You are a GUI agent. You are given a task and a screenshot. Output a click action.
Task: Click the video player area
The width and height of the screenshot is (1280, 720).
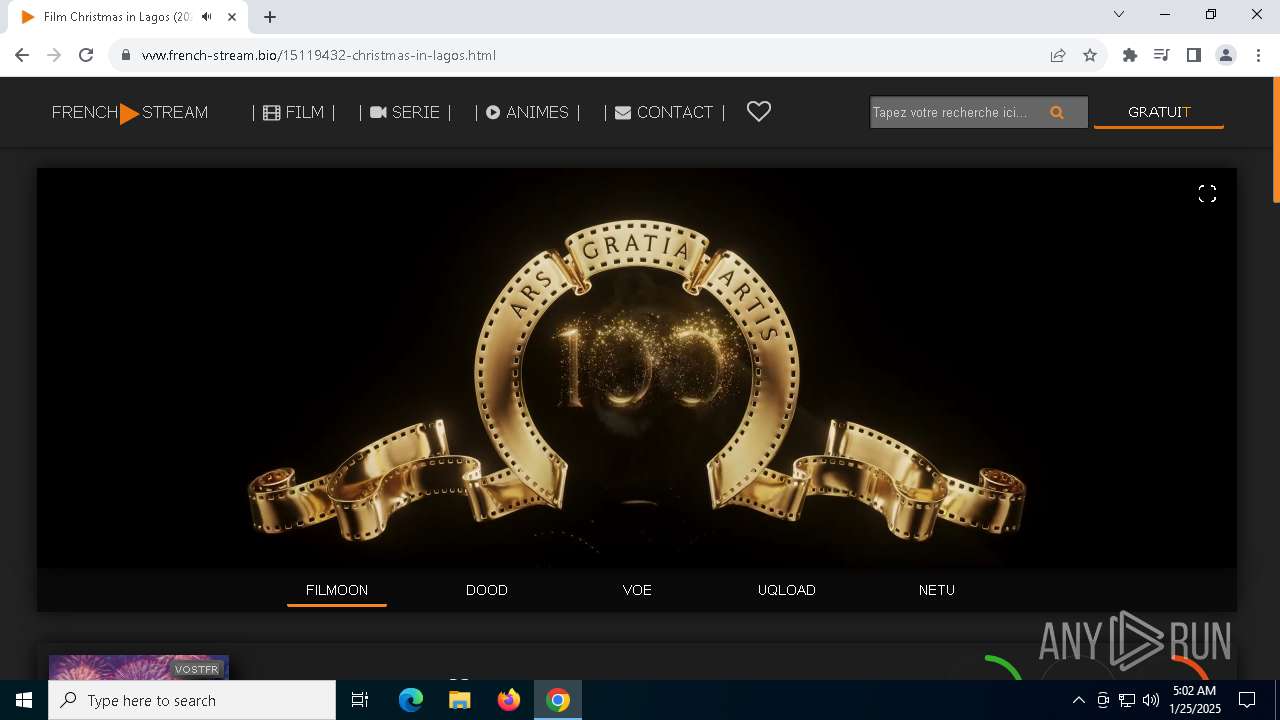click(637, 368)
